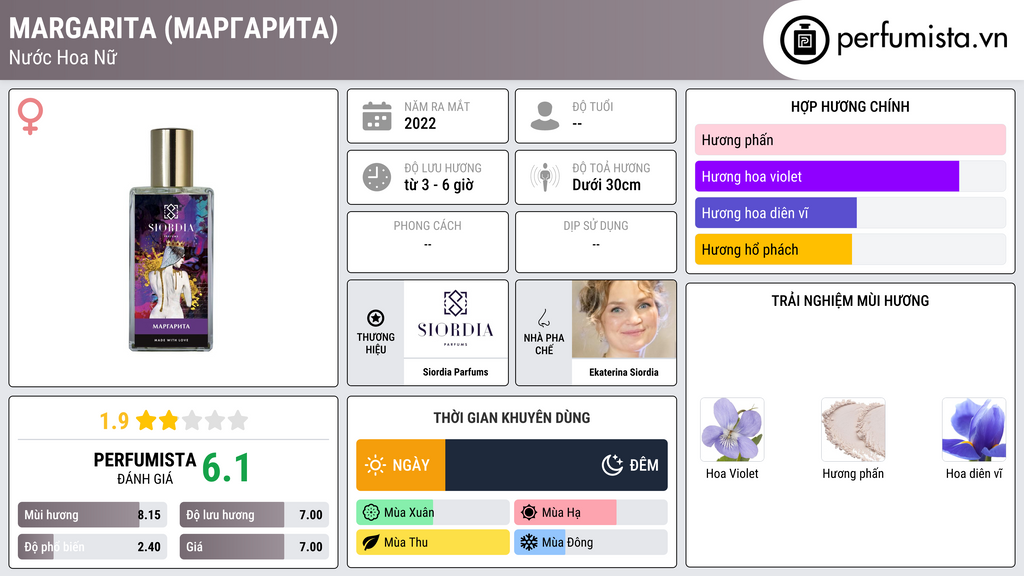This screenshot has width=1024, height=576.
Task: Click the calendar icon beside Năm ra mắt
Action: (x=377, y=116)
